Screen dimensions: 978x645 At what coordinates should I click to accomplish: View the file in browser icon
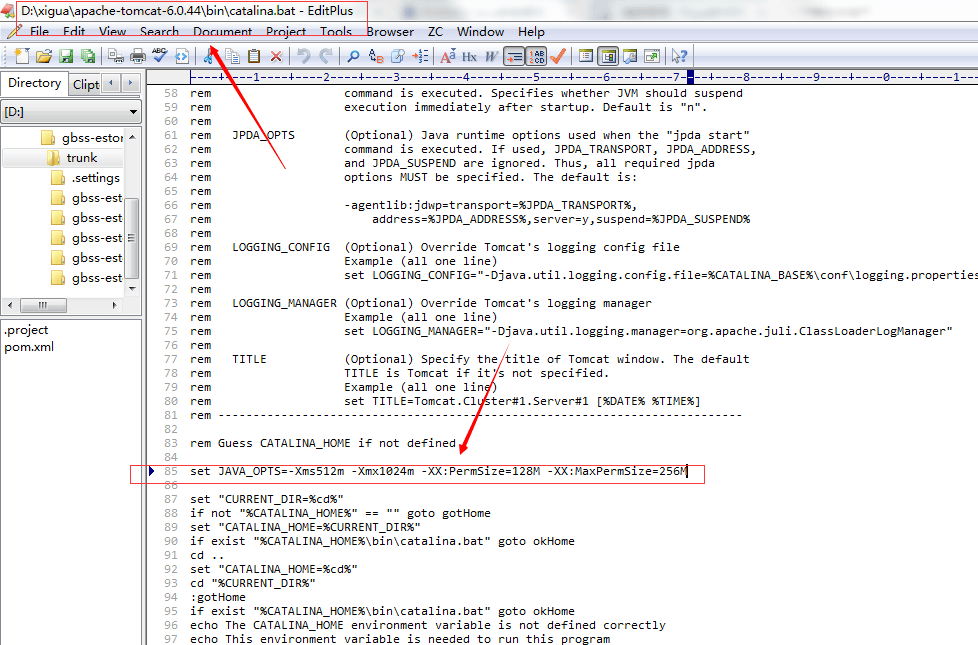click(182, 56)
